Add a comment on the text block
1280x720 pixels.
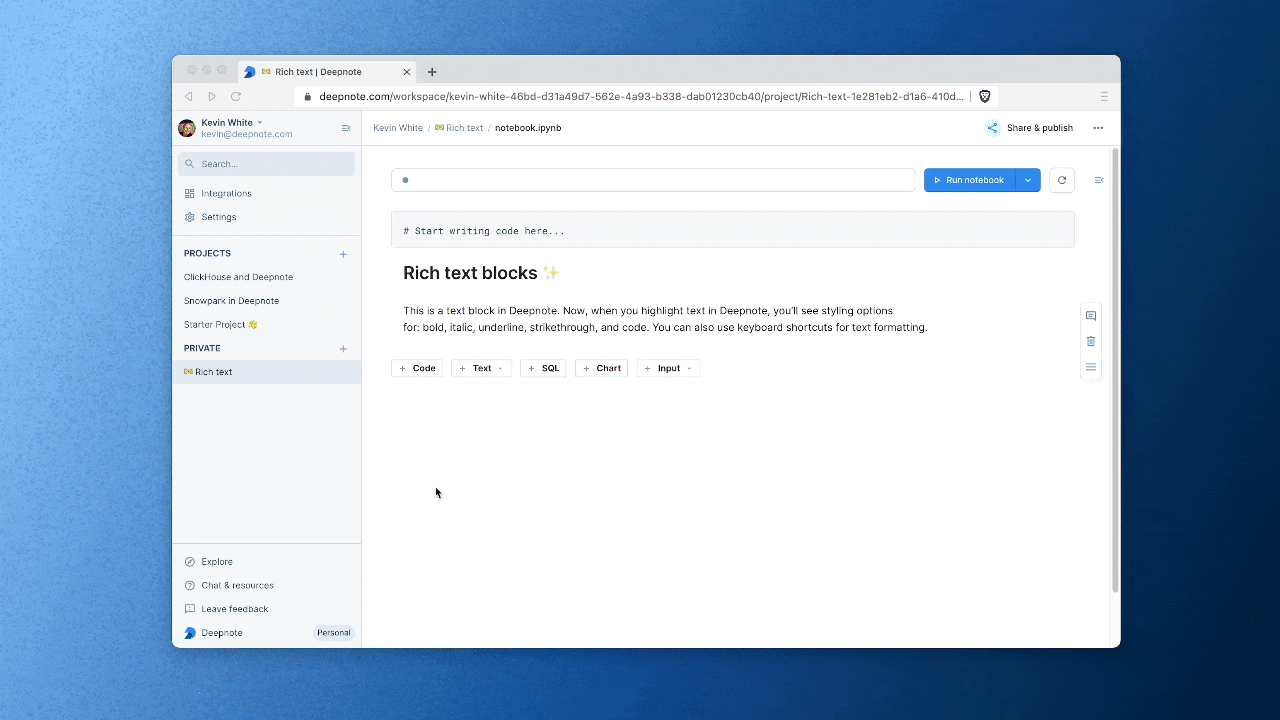coord(1091,316)
